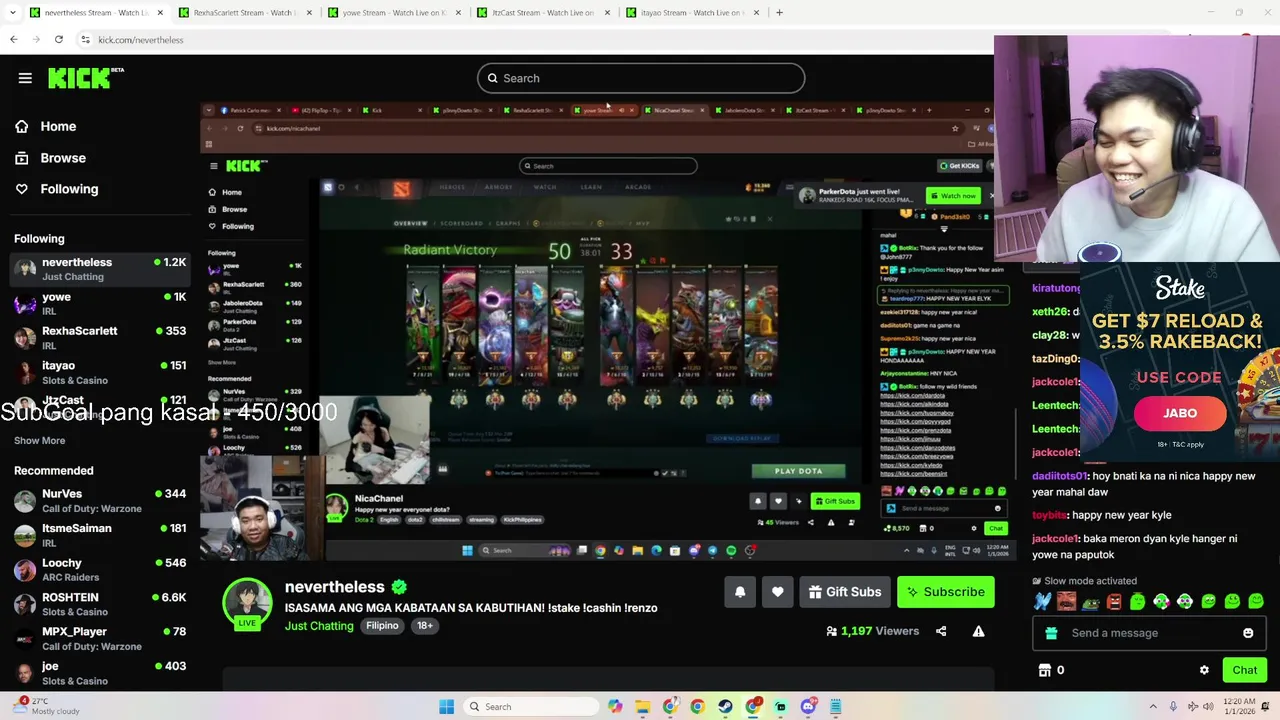Click the Kick search field

coord(640,78)
